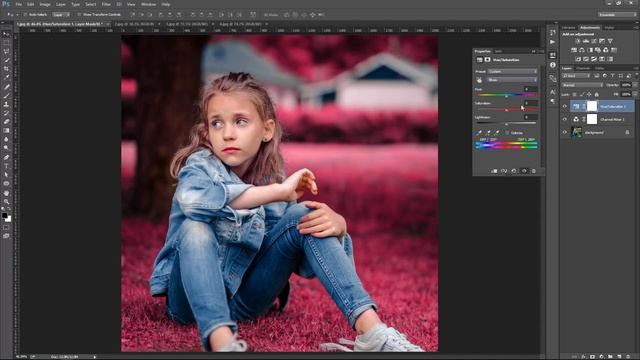Select the Lasso tool
640x360 pixels.
(6, 51)
